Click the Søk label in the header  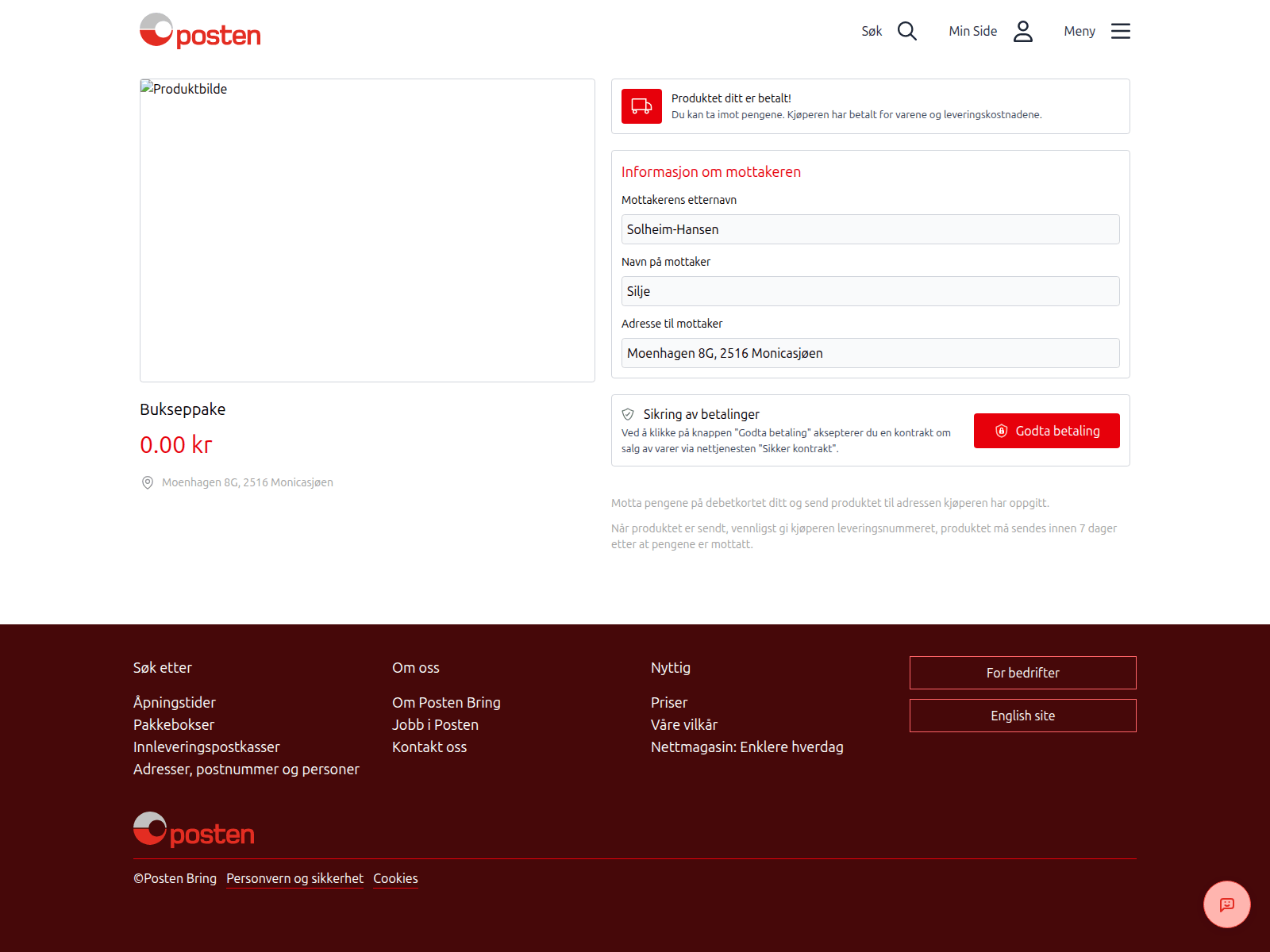872,31
